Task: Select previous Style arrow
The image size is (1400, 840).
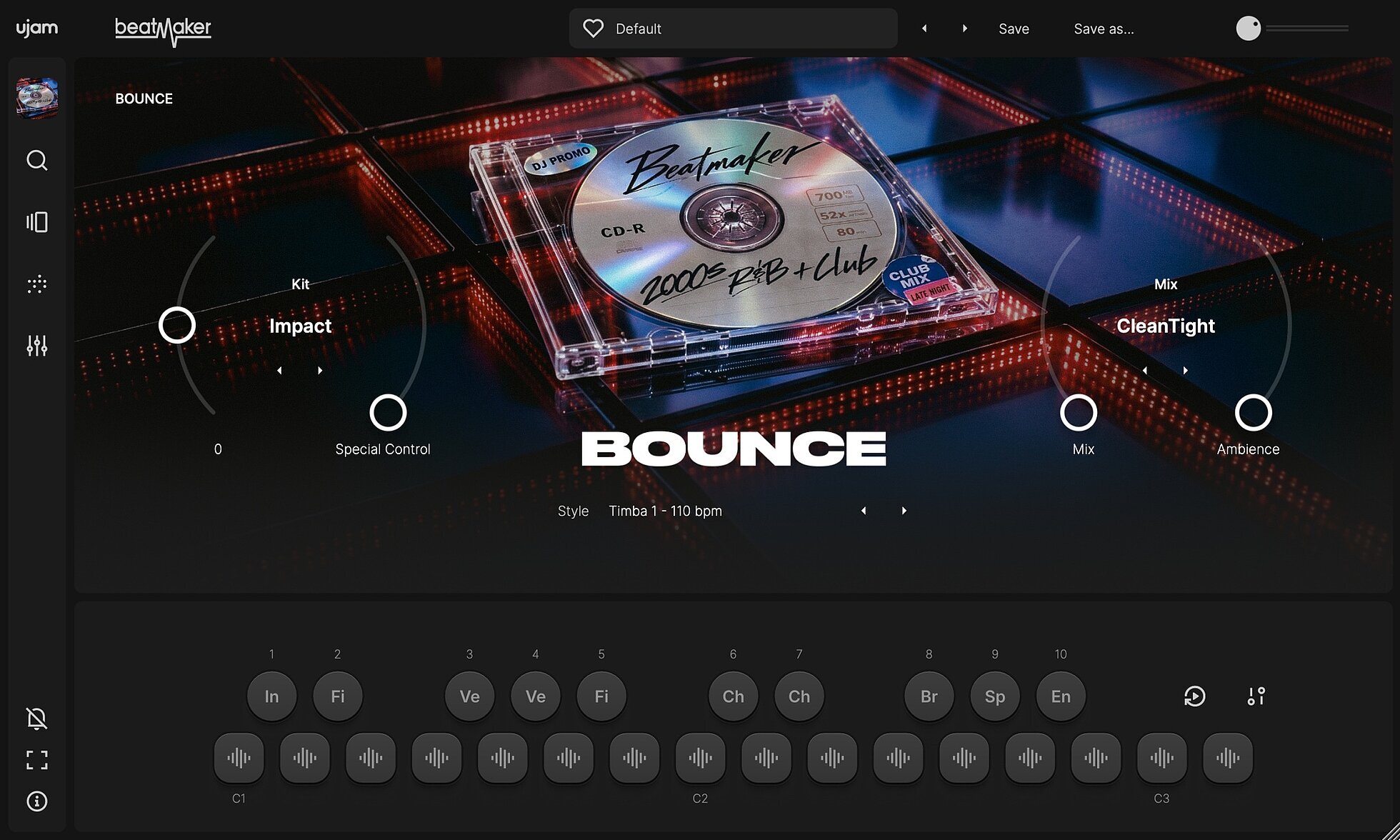Action: click(x=864, y=511)
